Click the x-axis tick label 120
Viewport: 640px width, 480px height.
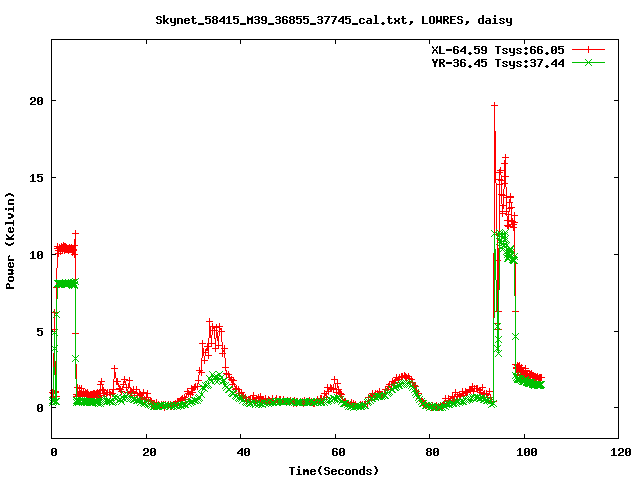(x=621, y=452)
